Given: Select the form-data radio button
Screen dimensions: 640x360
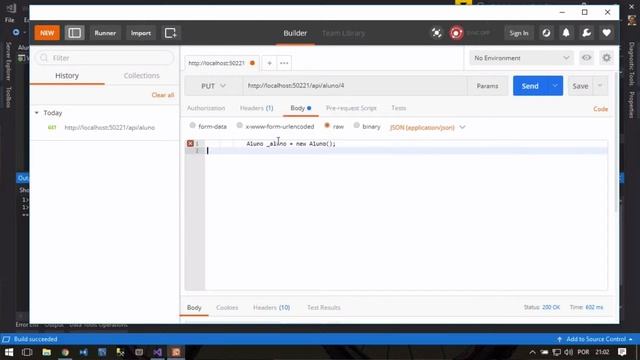Looking at the screenshot, I should click(192, 126).
